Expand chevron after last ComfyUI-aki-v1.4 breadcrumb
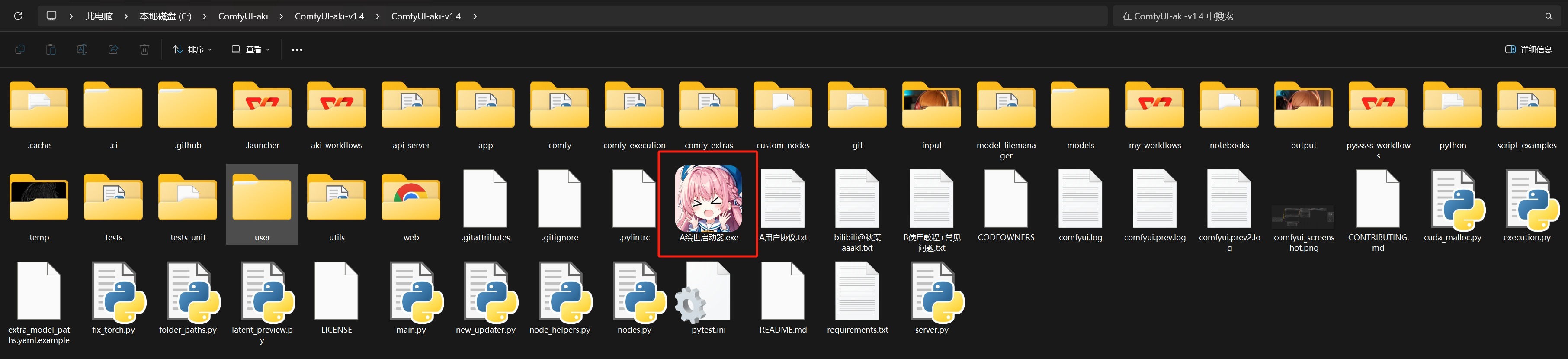This screenshot has width=1568, height=359. pyautogui.click(x=475, y=16)
